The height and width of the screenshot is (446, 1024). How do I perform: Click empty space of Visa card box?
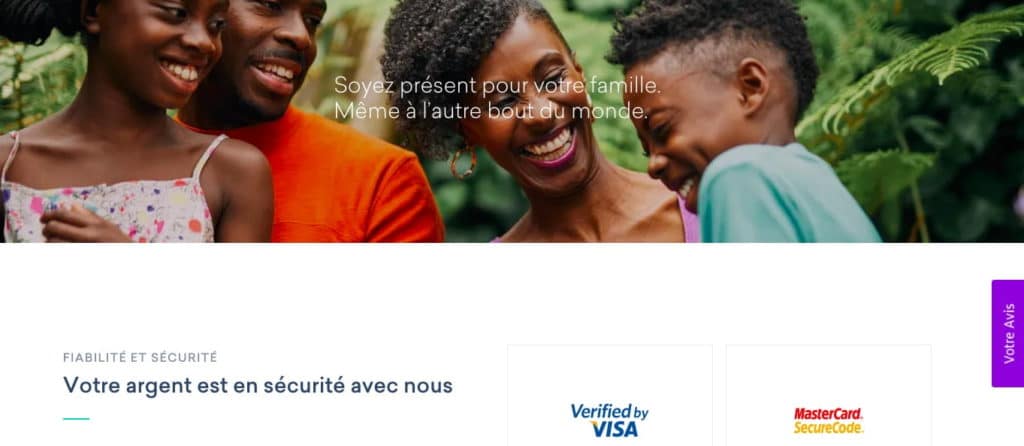tap(609, 372)
